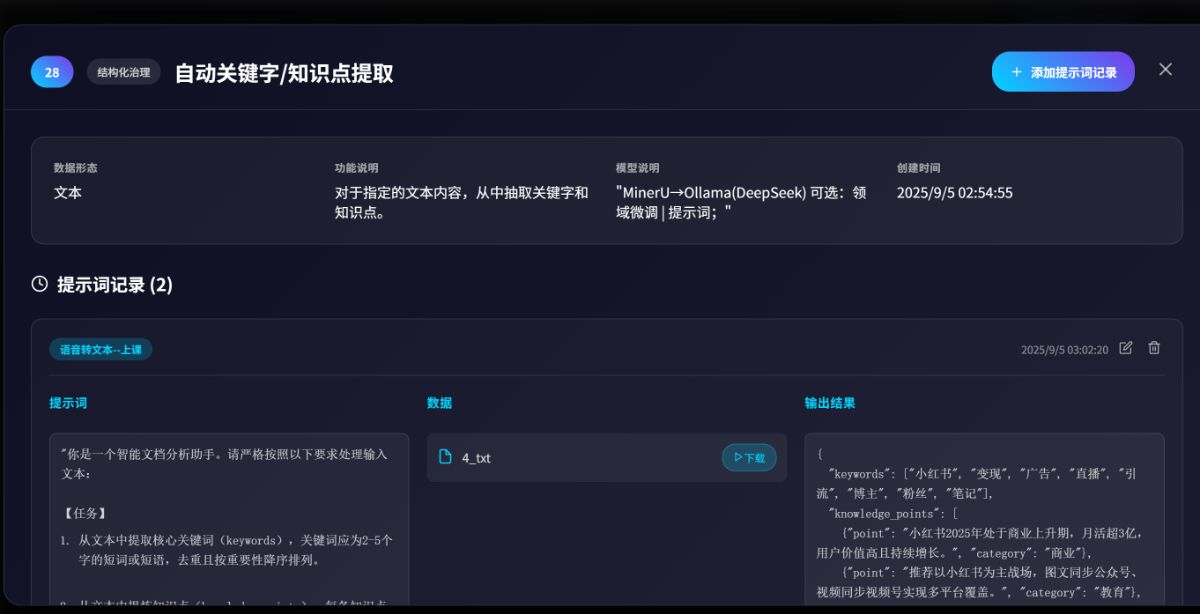Image resolution: width=1200 pixels, height=614 pixels.
Task: Select the 语音转文本--上课 tag
Action: click(x=100, y=349)
